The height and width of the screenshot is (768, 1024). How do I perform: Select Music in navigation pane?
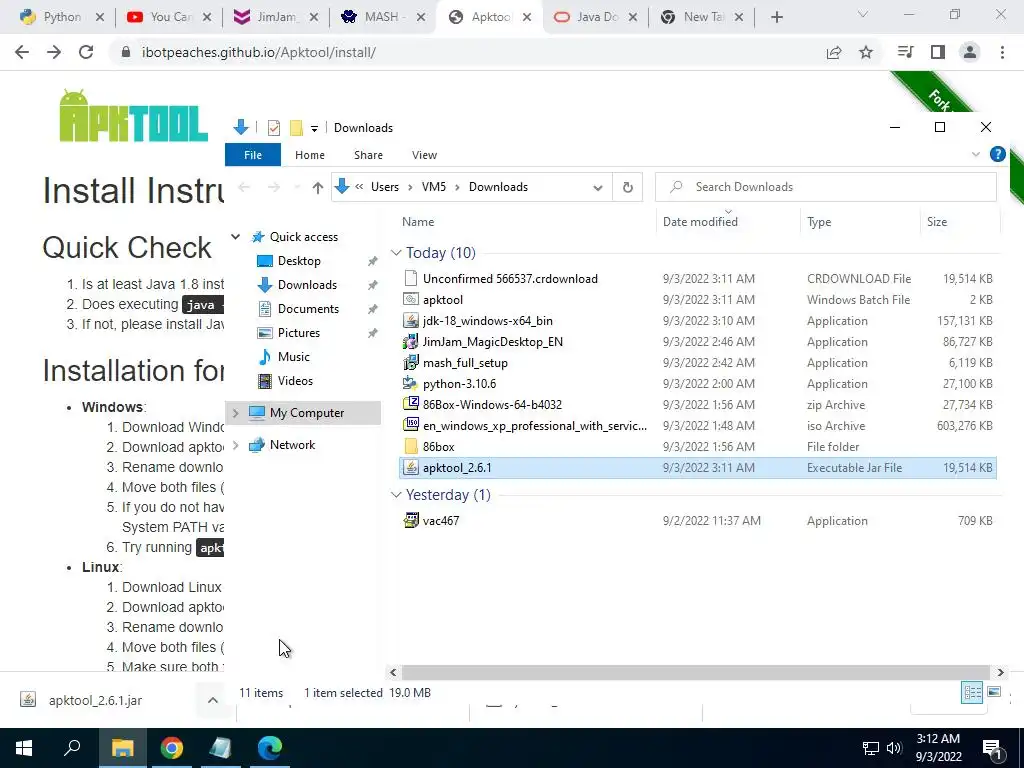(293, 357)
